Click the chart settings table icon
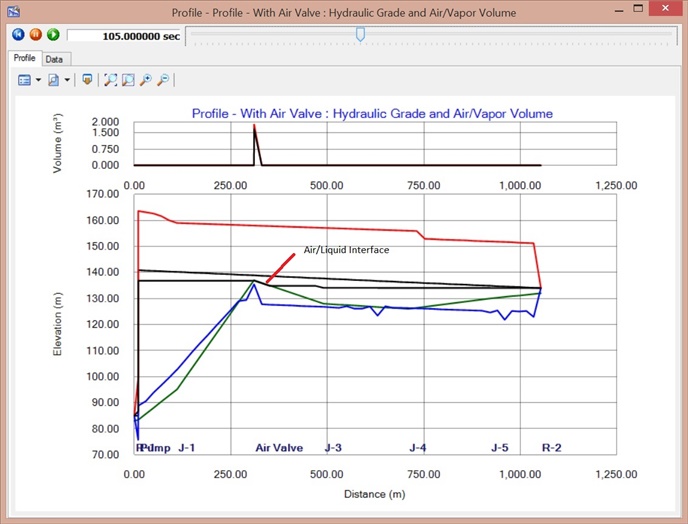The height and width of the screenshot is (524, 688). click(24, 80)
